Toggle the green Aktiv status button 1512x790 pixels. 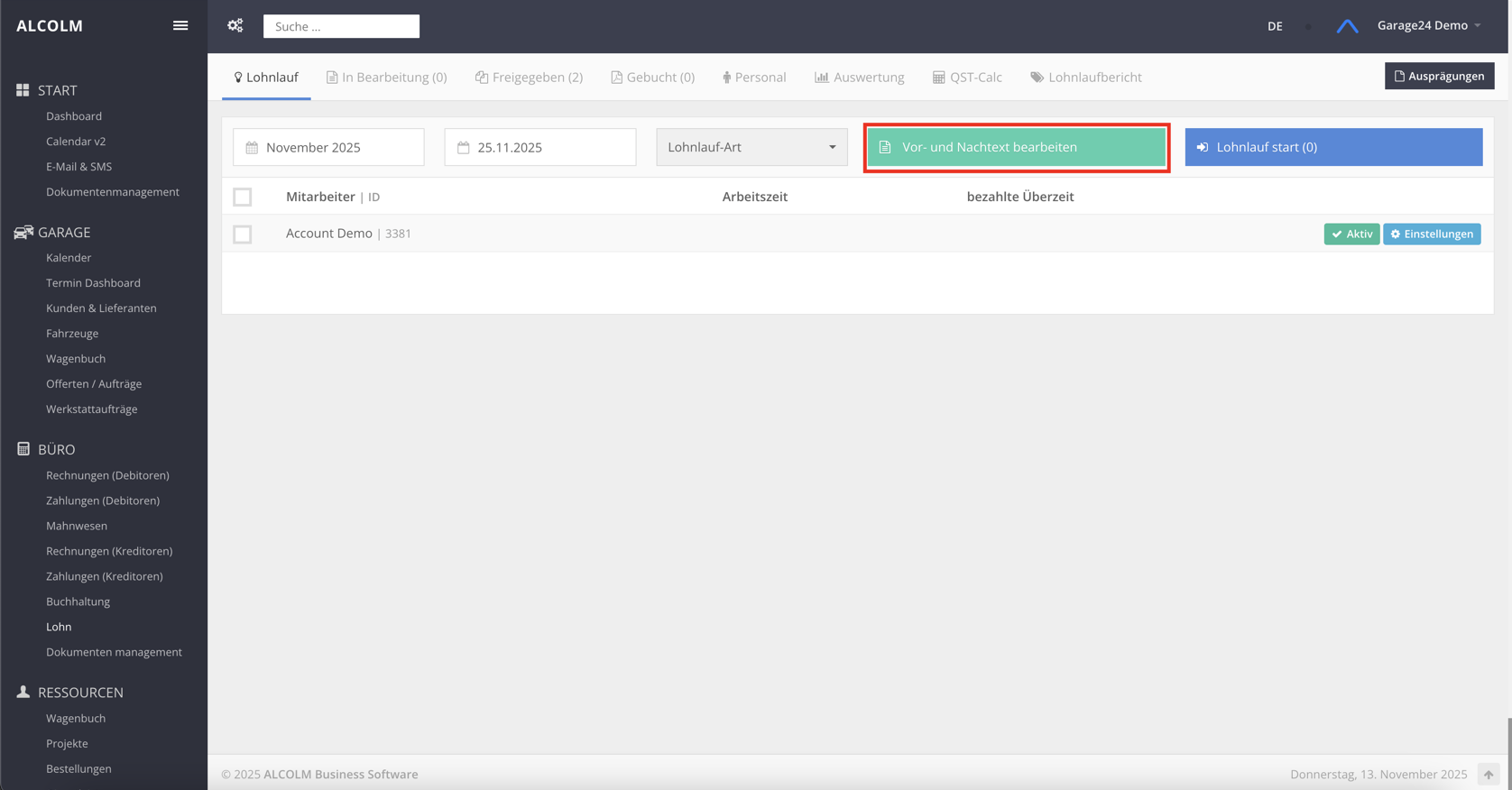1351,234
